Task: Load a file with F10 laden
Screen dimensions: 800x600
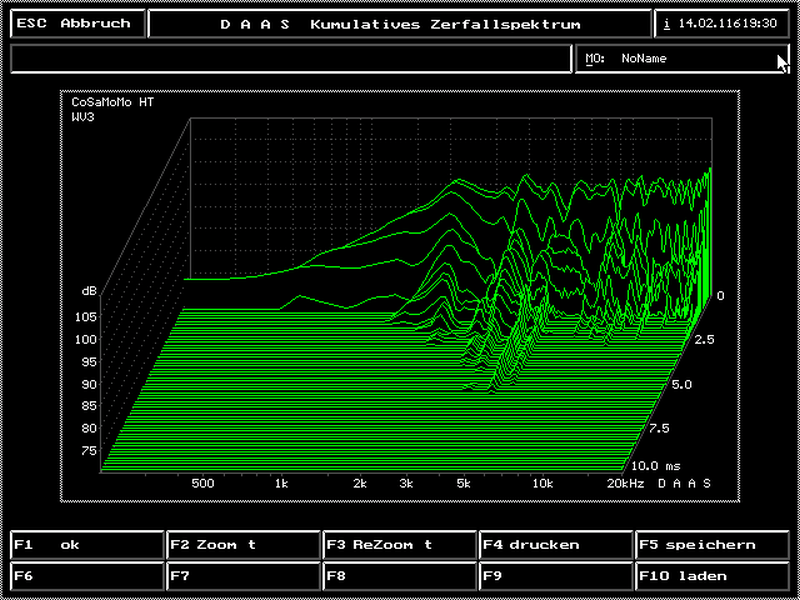Action: tap(713, 576)
